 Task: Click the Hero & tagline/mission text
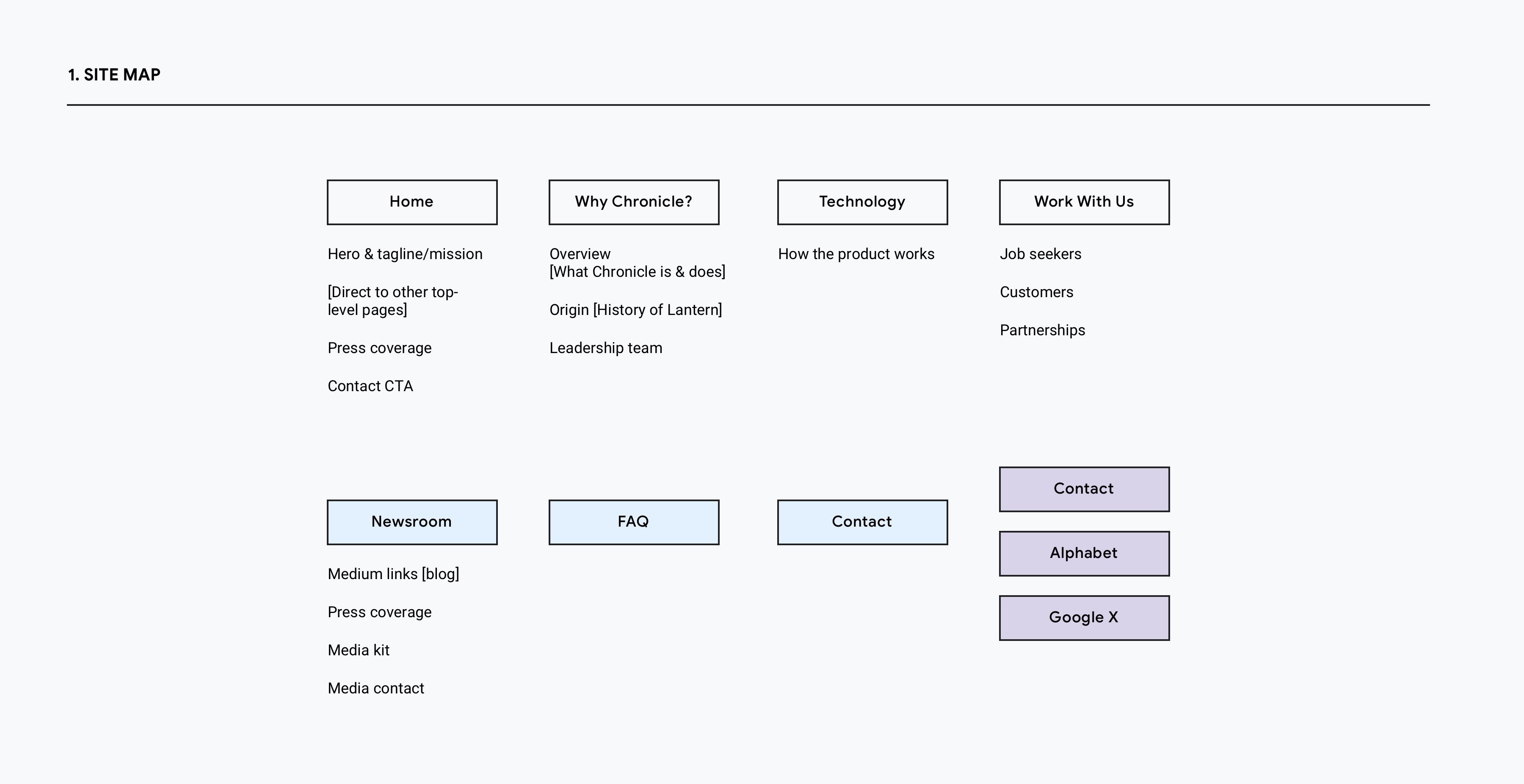405,254
